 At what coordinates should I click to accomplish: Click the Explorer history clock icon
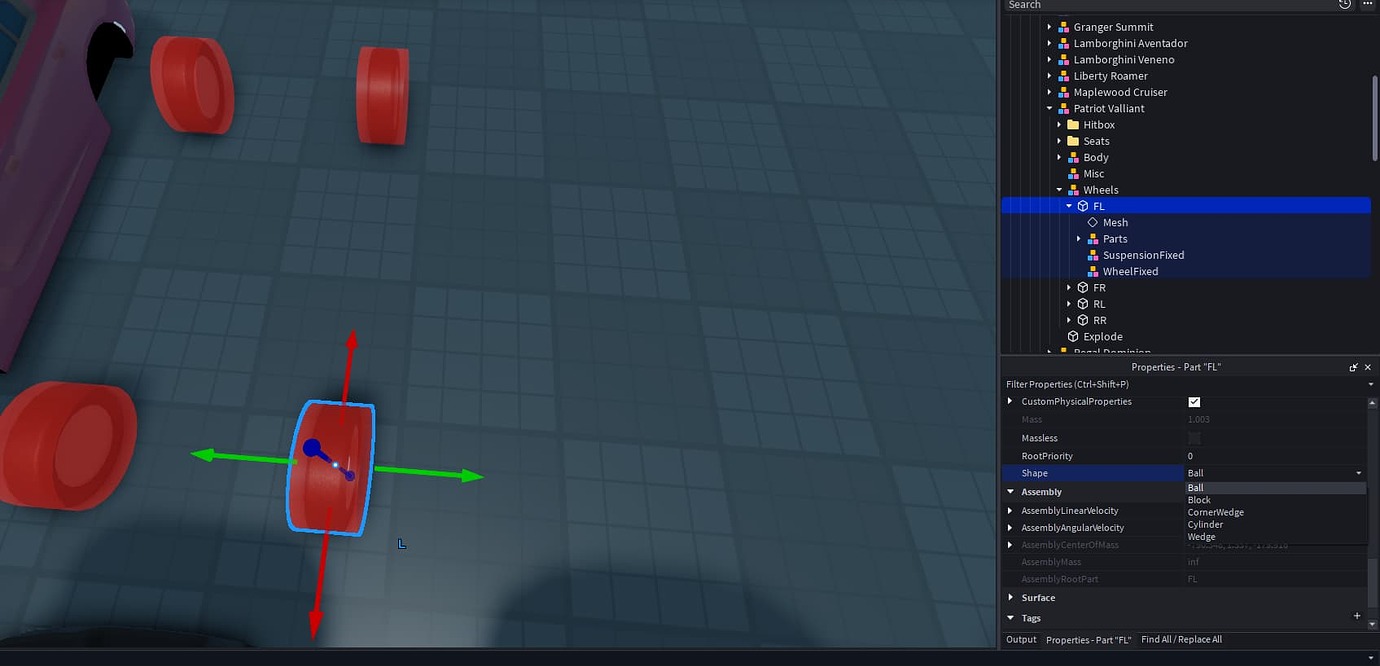coord(1345,5)
